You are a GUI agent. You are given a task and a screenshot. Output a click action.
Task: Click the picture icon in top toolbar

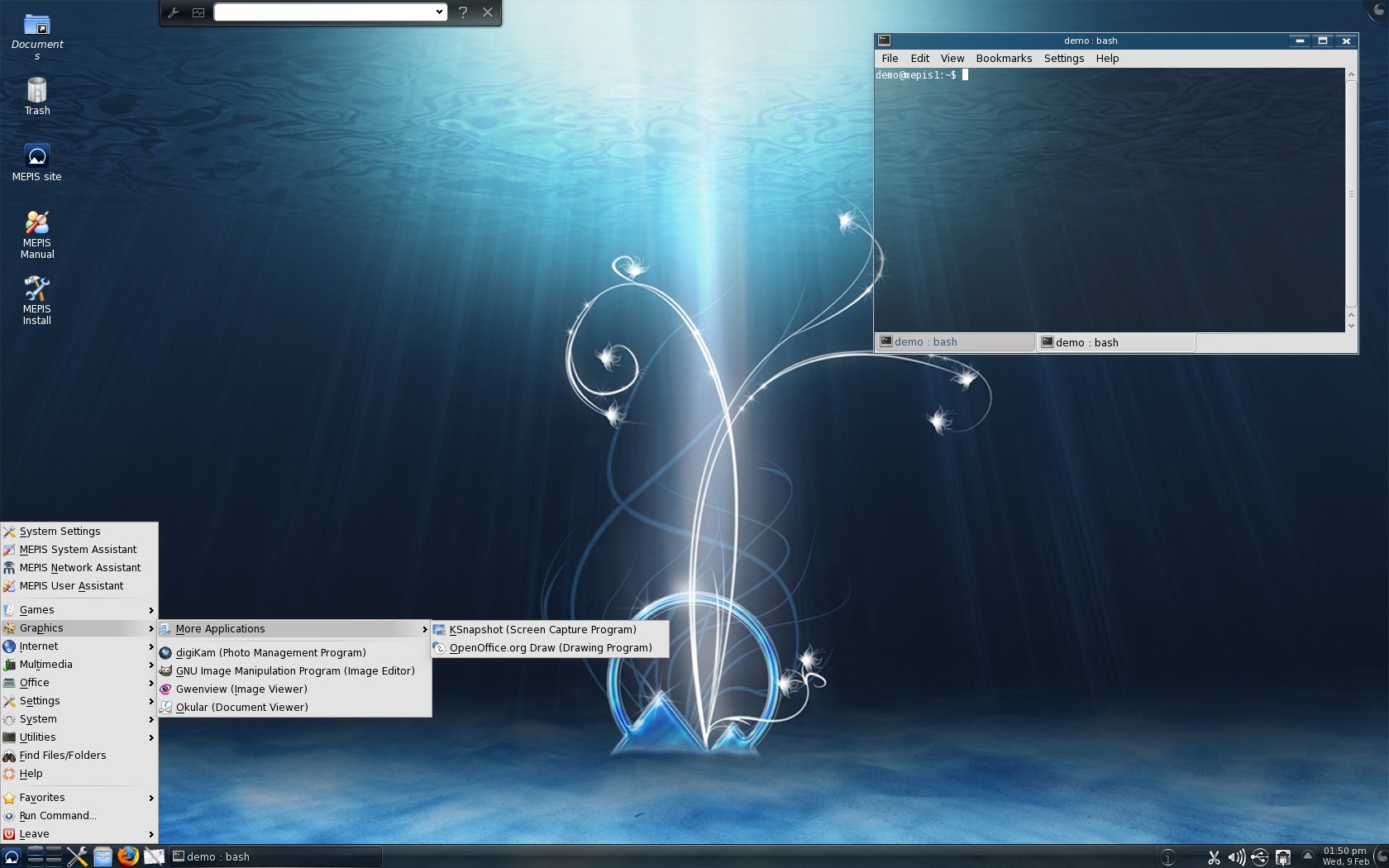[198, 12]
